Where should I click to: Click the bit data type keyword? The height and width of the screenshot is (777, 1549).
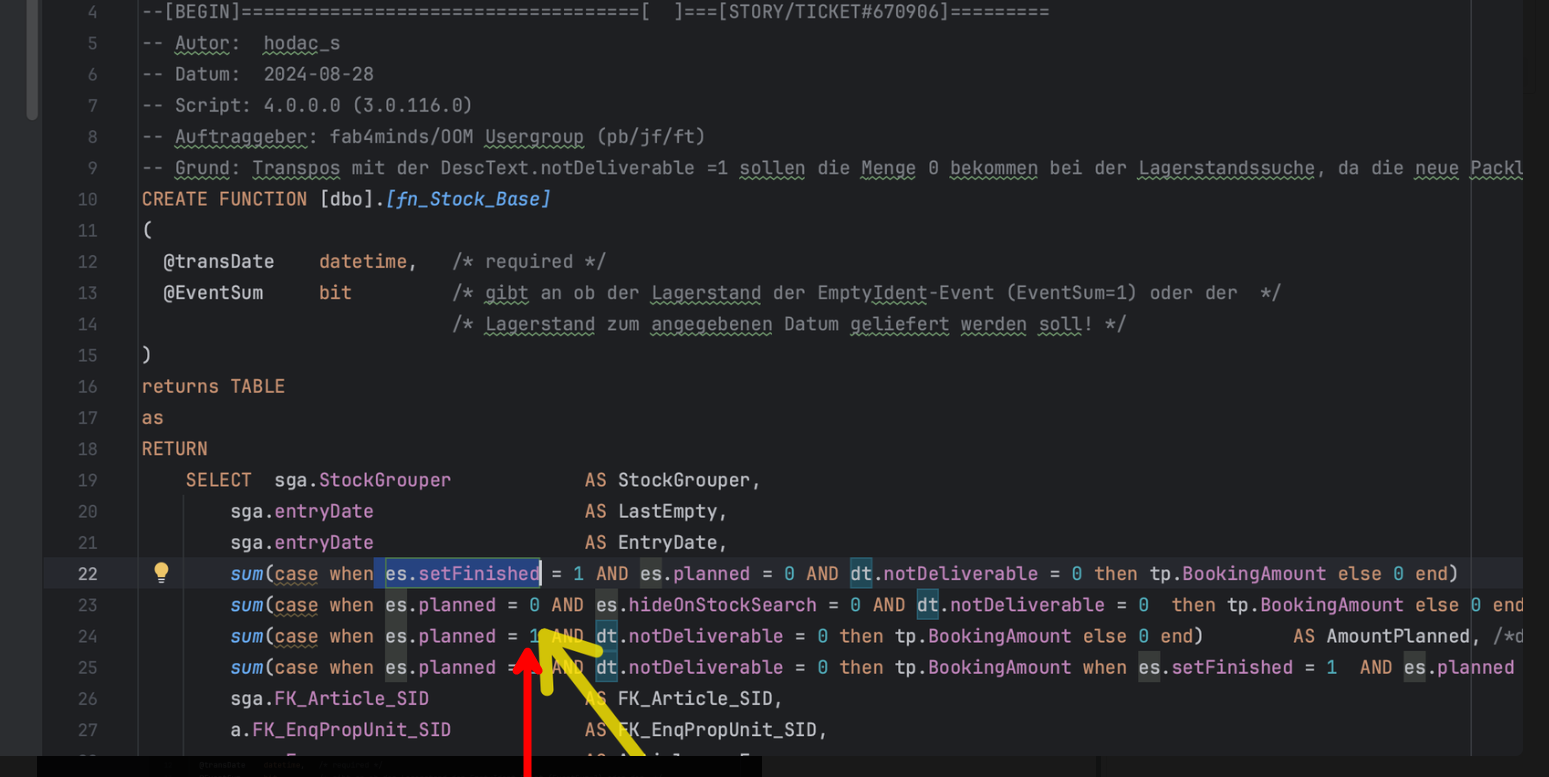coord(335,293)
